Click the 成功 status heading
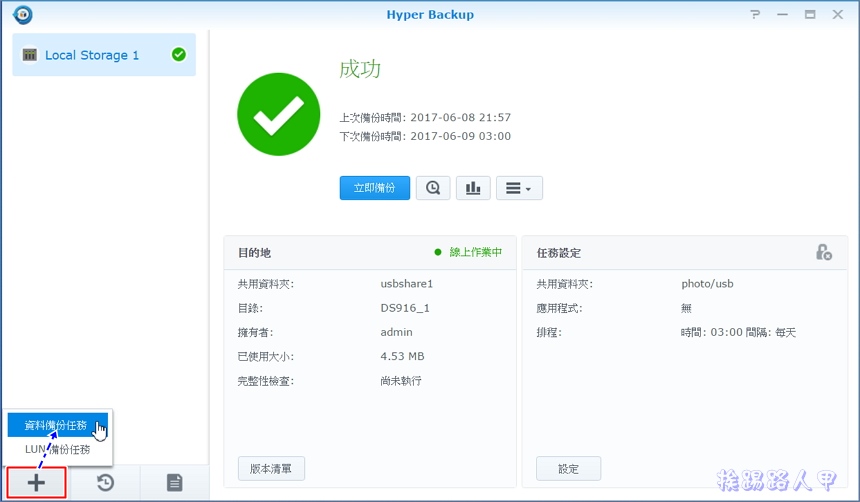 360,69
